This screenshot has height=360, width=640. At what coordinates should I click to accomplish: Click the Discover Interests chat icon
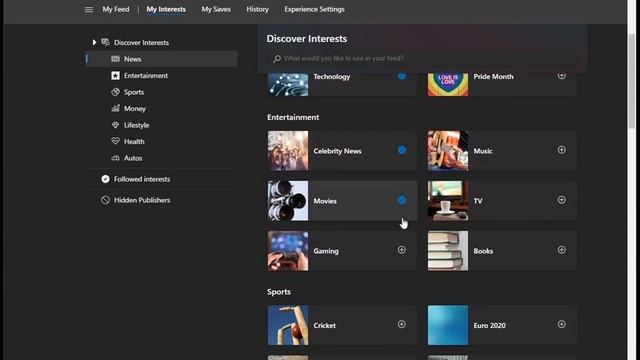tap(105, 42)
